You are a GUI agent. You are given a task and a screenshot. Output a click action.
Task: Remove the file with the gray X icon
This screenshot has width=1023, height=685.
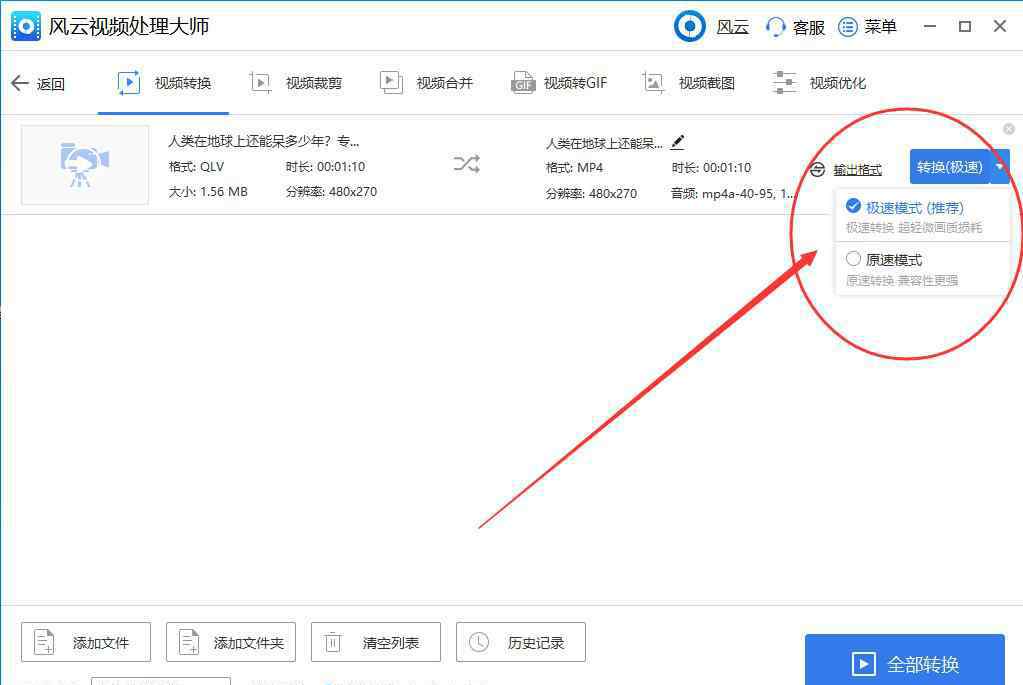[1009, 129]
